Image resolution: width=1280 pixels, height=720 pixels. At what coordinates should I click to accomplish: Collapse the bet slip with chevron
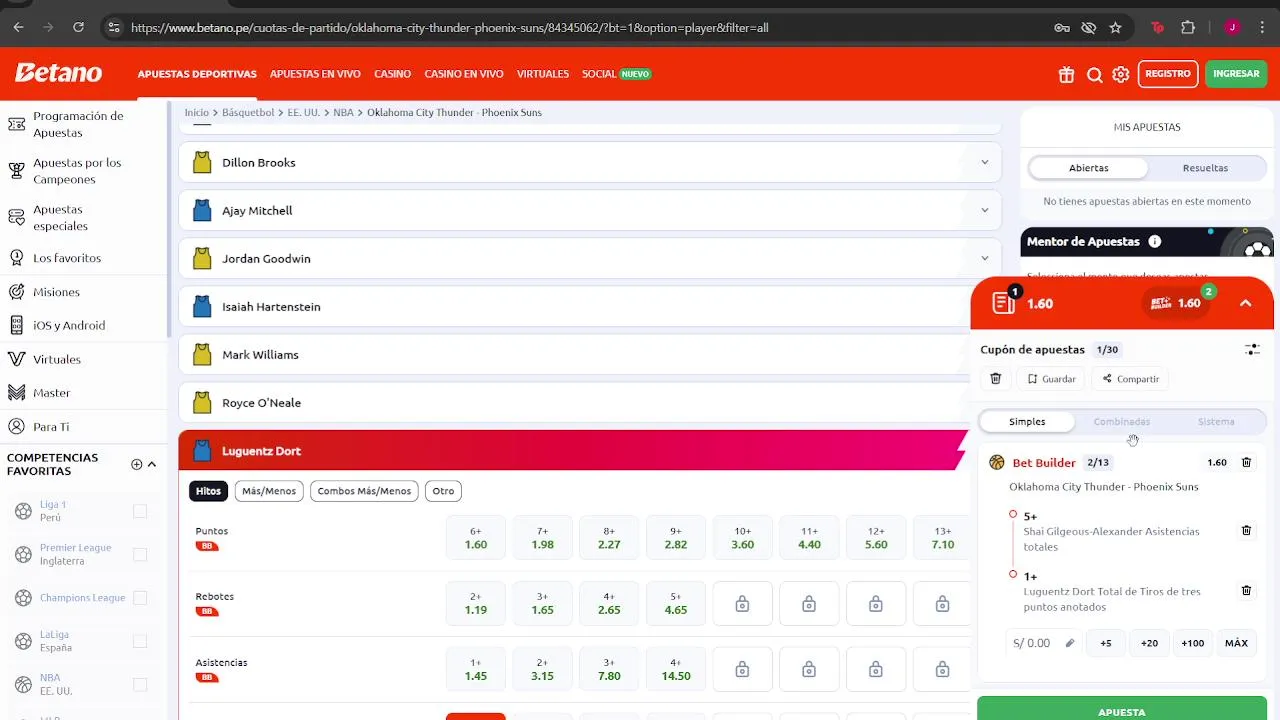coord(1245,303)
